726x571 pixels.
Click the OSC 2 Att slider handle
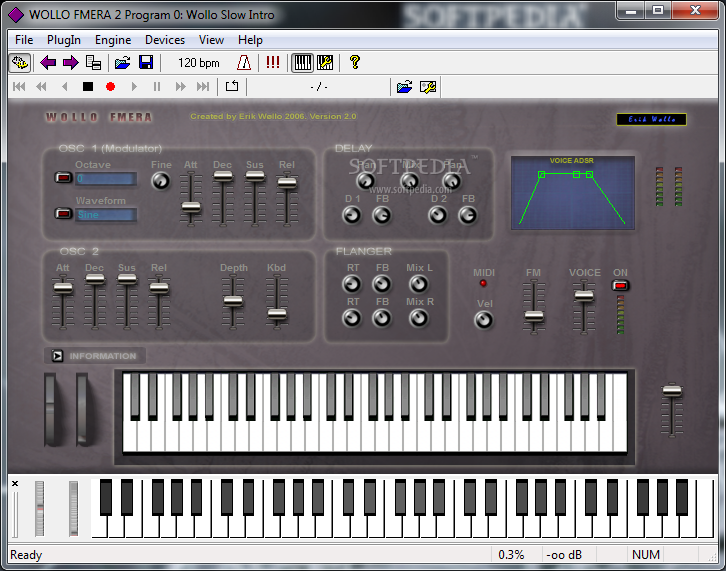tap(63, 288)
